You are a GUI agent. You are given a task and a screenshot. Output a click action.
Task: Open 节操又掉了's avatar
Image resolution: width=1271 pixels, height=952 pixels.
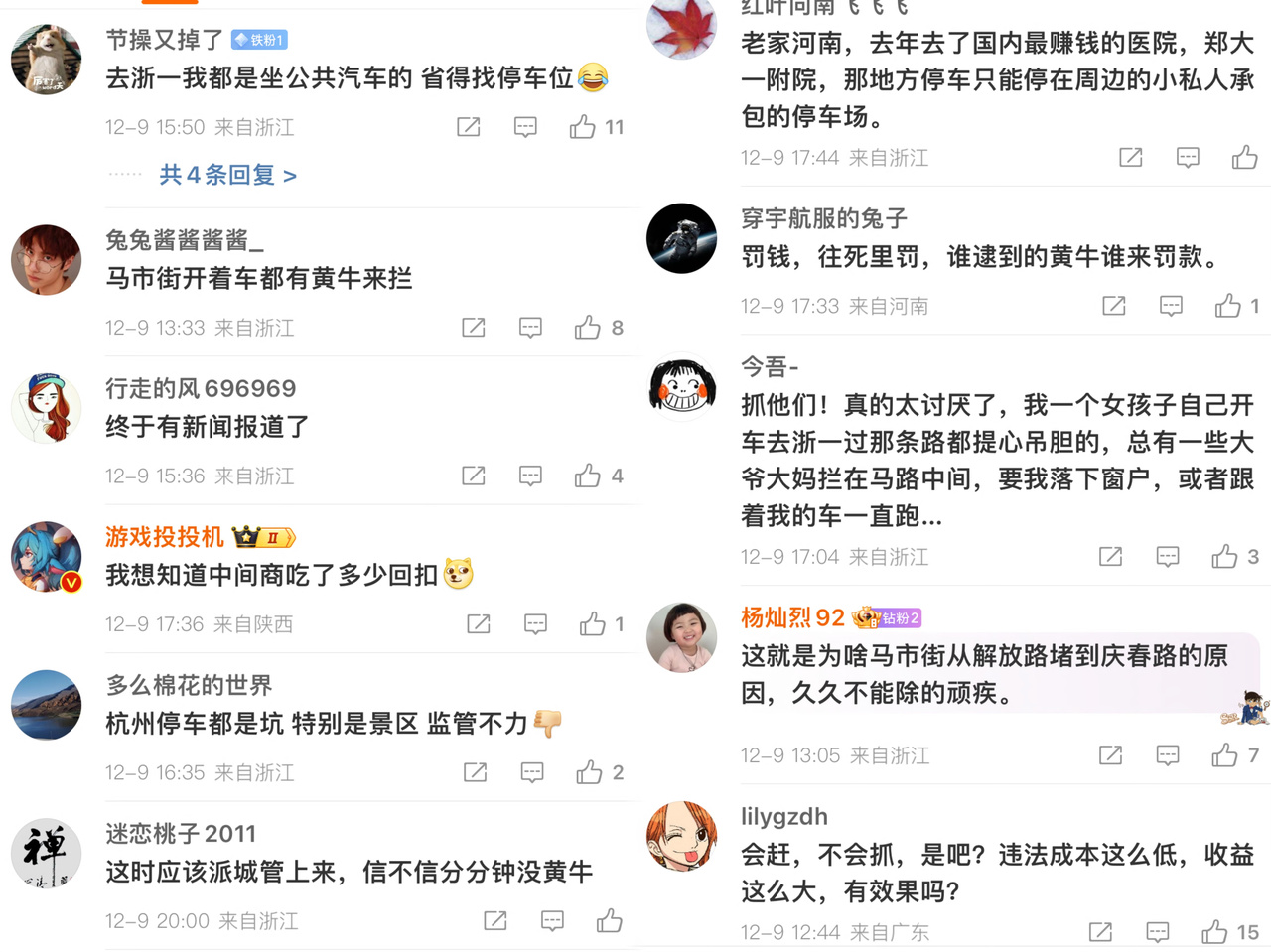[46, 60]
